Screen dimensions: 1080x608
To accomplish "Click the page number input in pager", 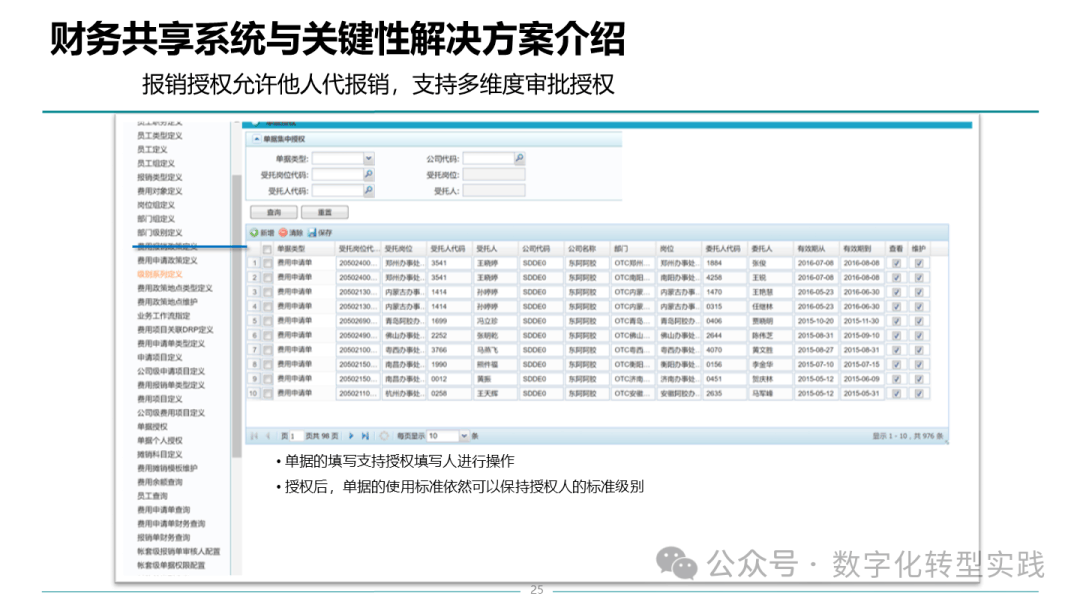I will tap(297, 436).
